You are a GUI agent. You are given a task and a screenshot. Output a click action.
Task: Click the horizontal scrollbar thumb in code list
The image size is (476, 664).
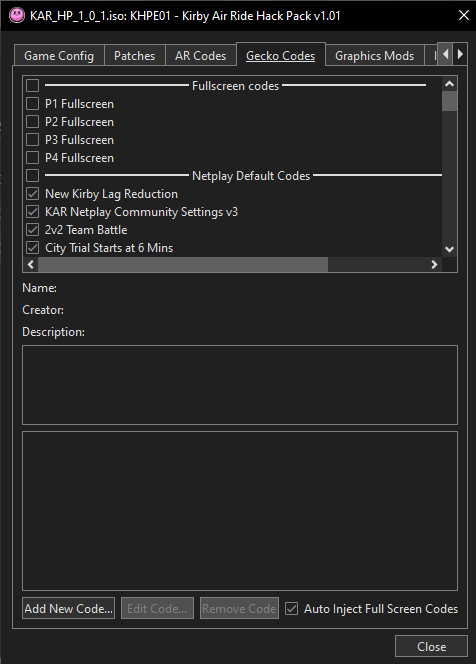(x=183, y=264)
